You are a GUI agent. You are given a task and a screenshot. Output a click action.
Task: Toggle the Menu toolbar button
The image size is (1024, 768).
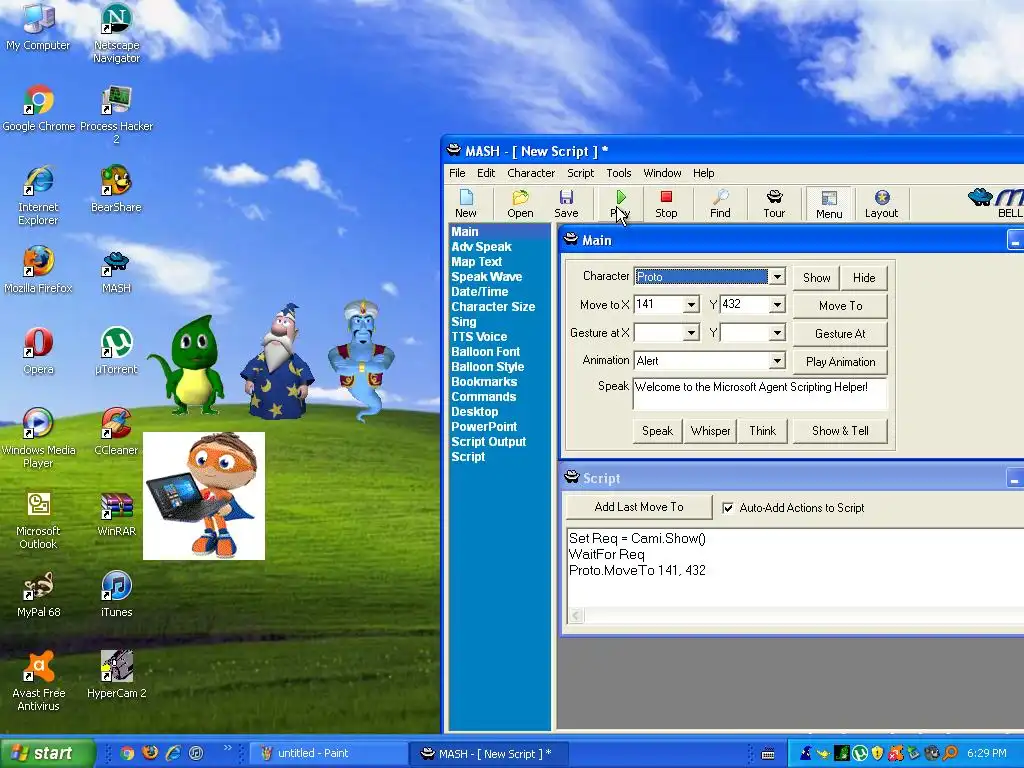(829, 204)
